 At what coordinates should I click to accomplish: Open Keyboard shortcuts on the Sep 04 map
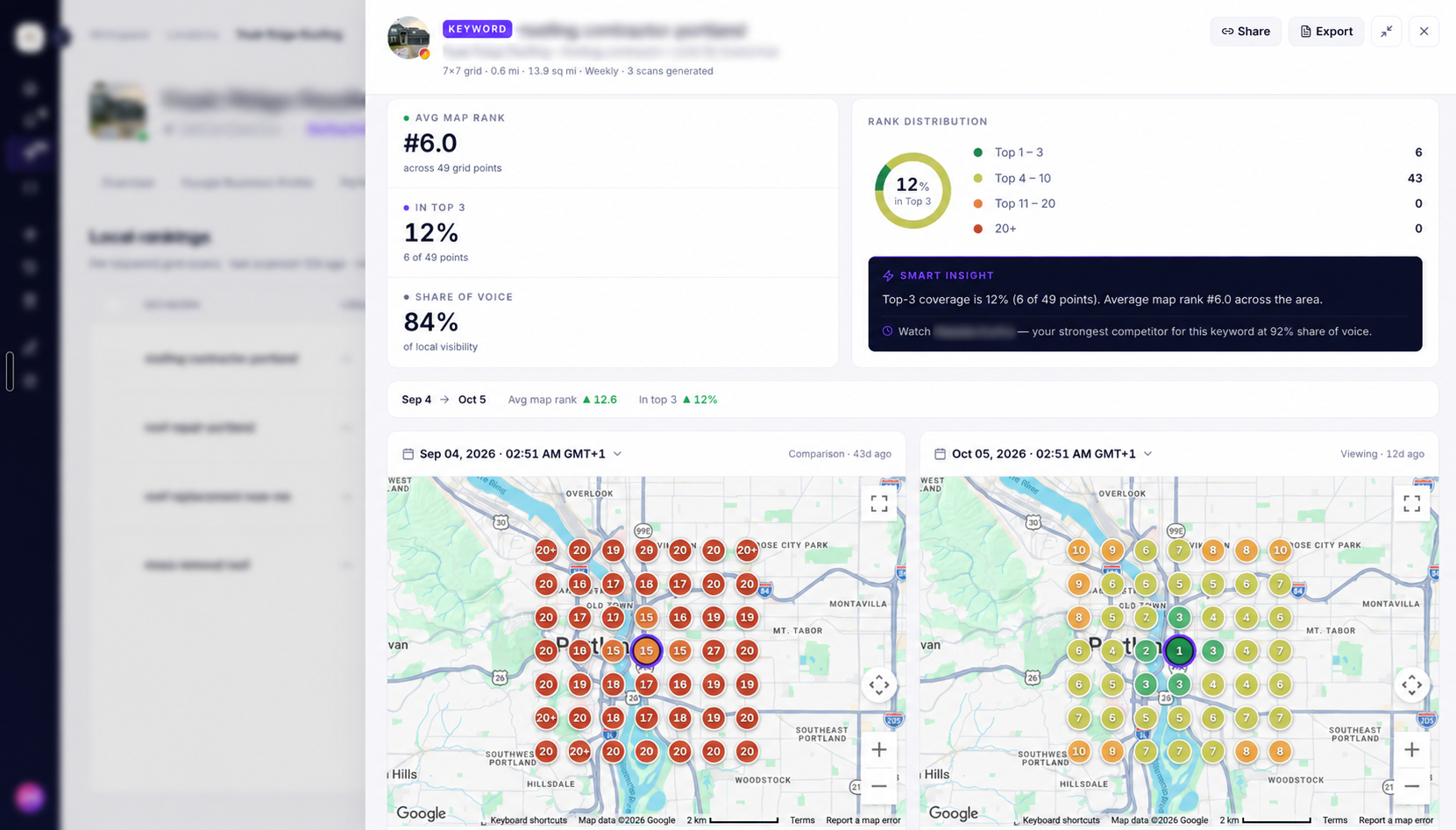coord(529,820)
